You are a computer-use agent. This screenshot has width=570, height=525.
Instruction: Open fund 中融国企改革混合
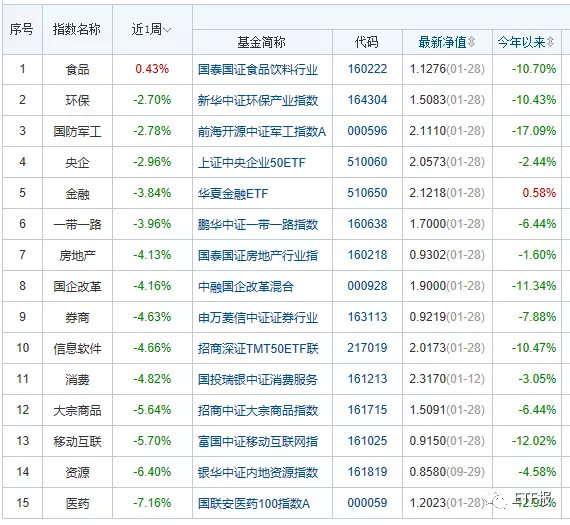coord(246,286)
